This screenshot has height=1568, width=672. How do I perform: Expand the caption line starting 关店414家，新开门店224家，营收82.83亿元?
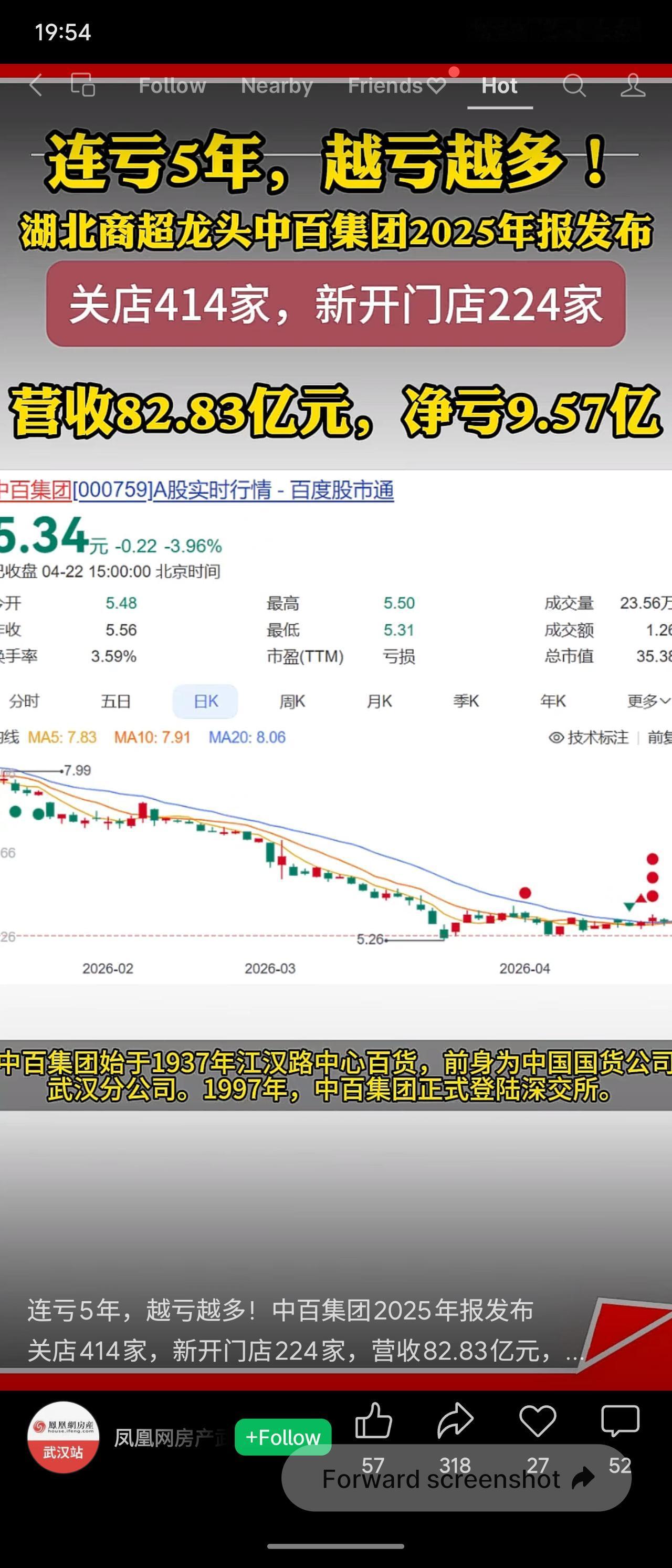click(306, 1351)
